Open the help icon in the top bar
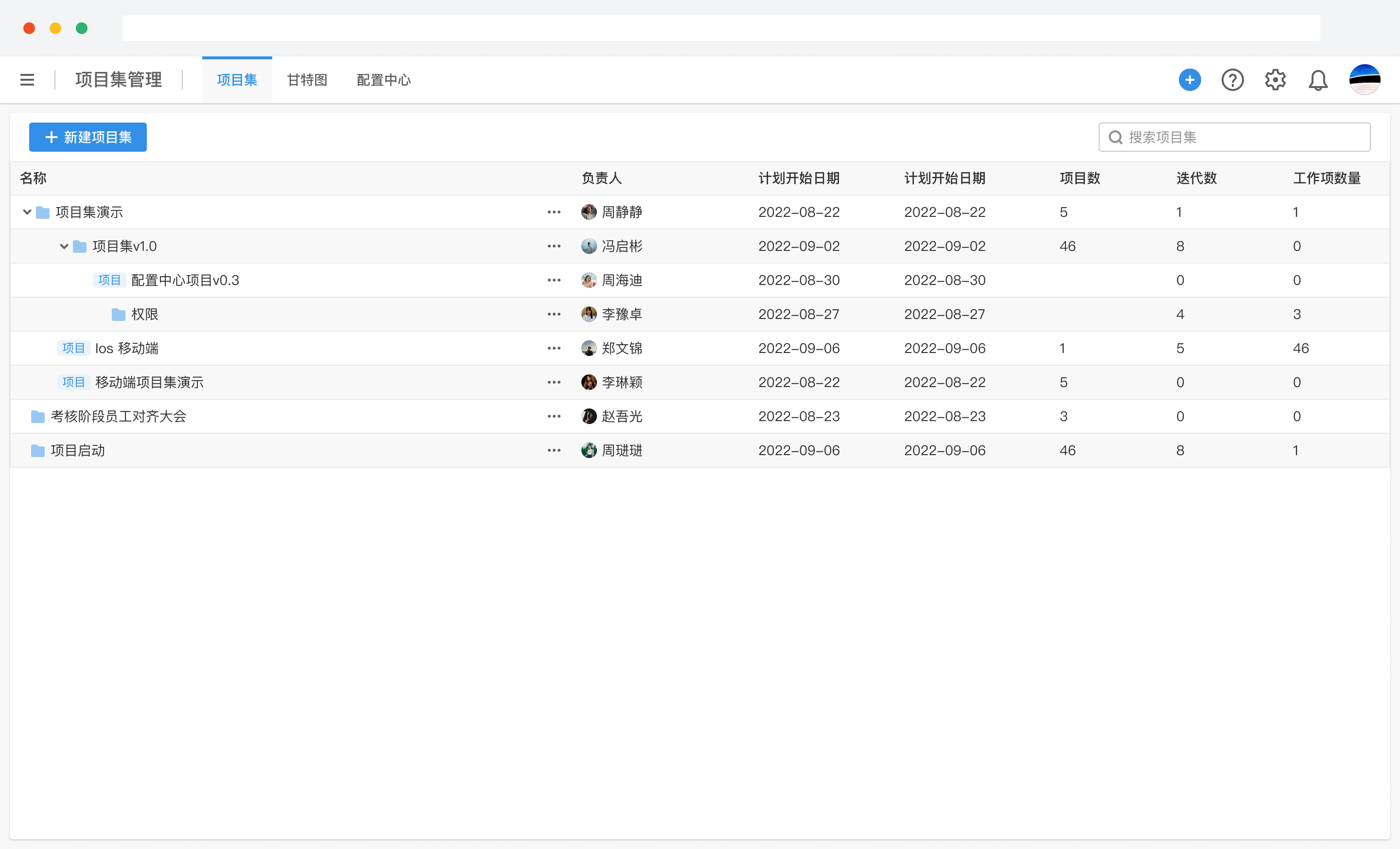 [1232, 80]
